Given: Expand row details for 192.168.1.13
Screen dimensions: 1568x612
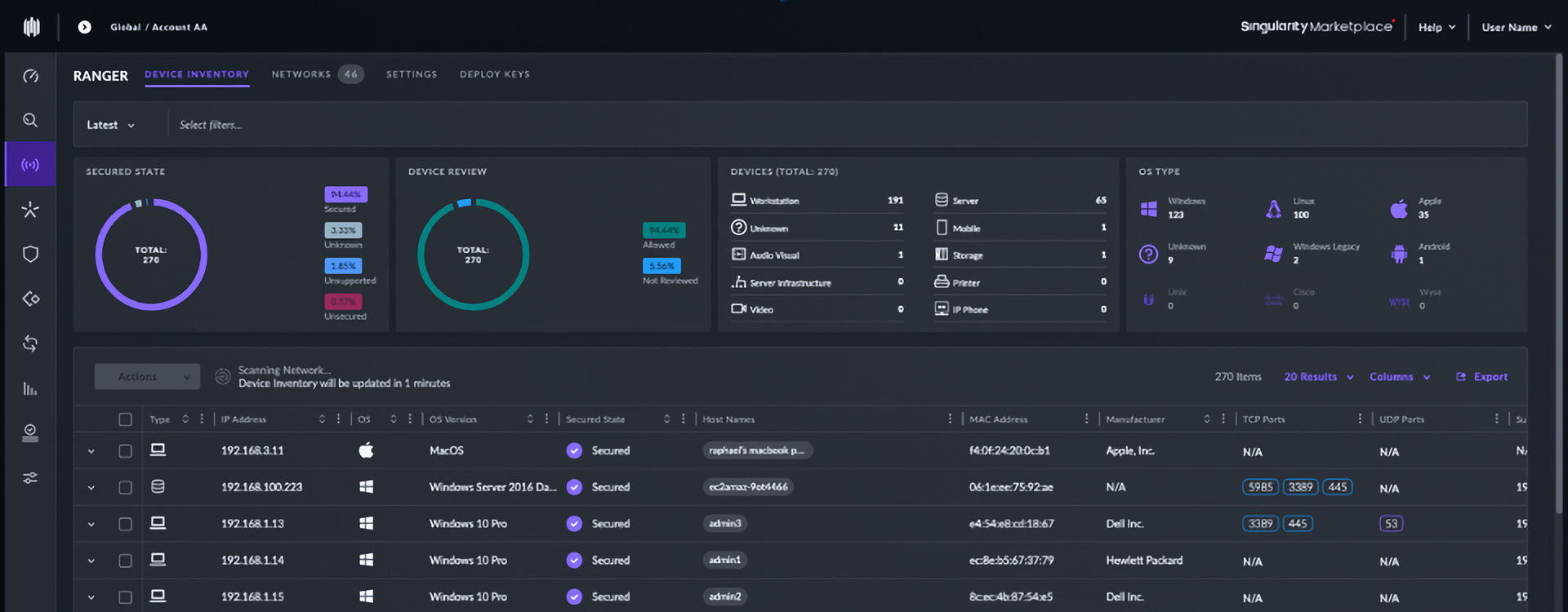Looking at the screenshot, I should 91,524.
